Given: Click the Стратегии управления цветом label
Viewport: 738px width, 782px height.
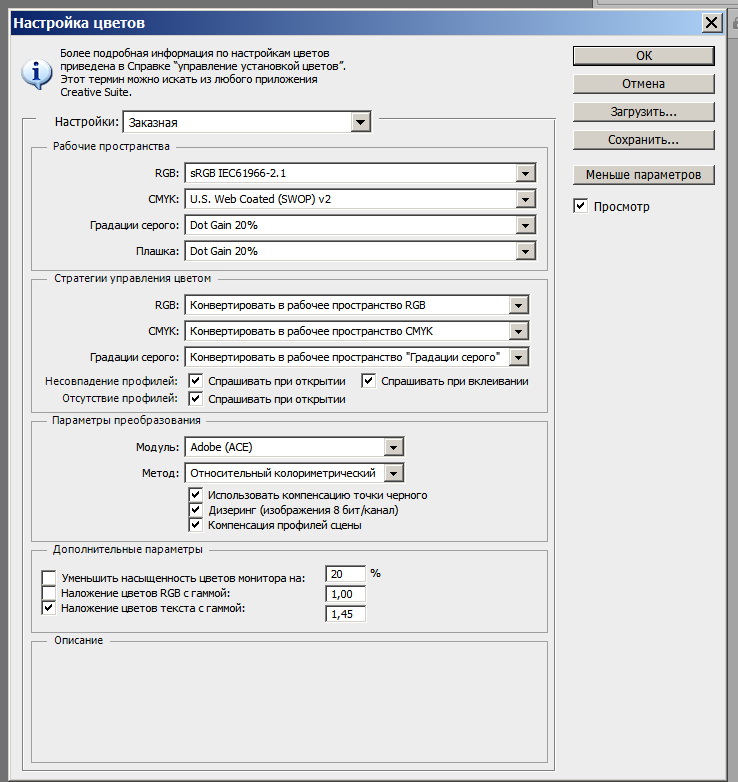Looking at the screenshot, I should point(132,278).
